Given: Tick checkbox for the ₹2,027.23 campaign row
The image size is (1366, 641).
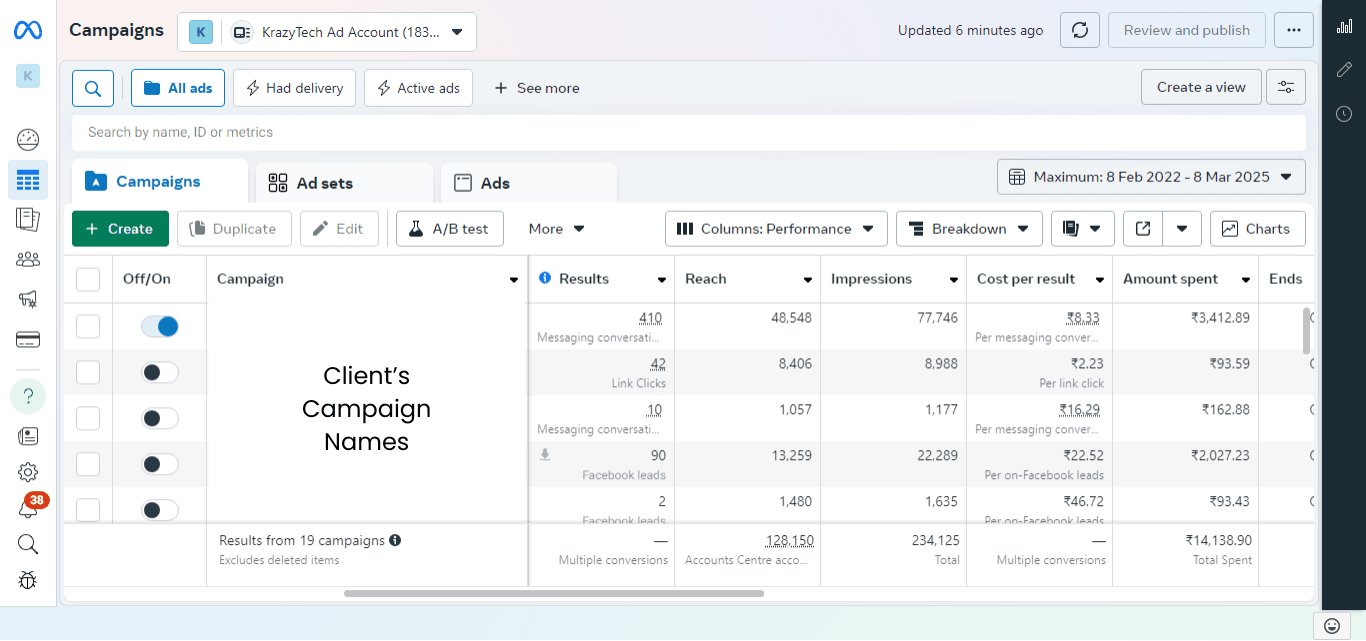Looking at the screenshot, I should [88, 464].
